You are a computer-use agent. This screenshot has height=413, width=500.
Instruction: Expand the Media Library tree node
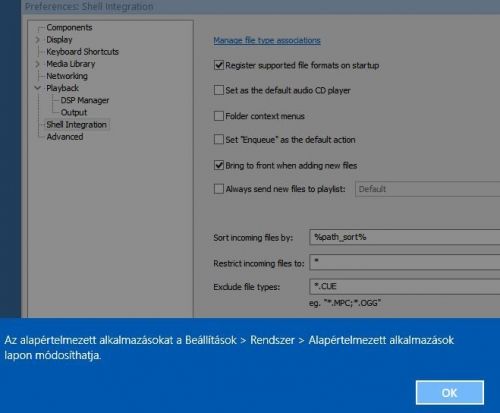coord(37,64)
